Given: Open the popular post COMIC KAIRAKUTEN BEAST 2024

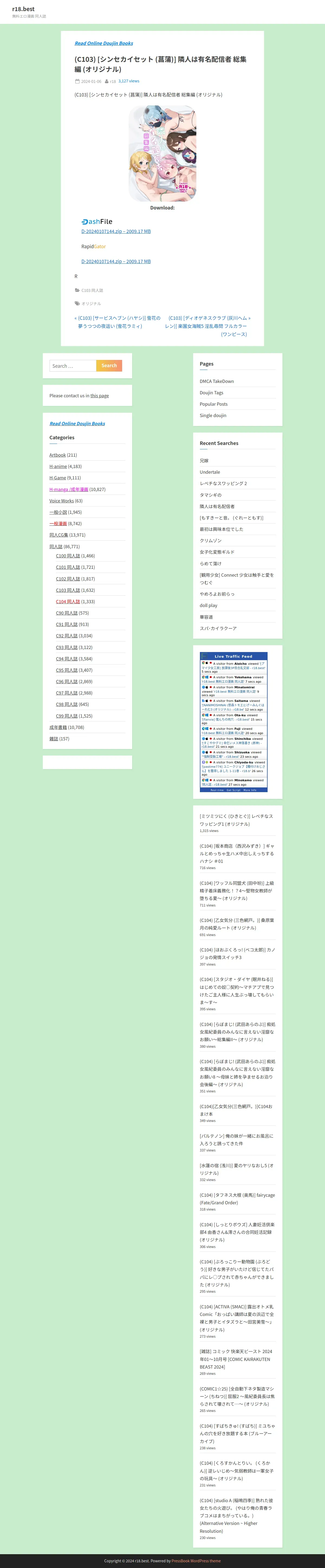Looking at the screenshot, I should point(236,1359).
